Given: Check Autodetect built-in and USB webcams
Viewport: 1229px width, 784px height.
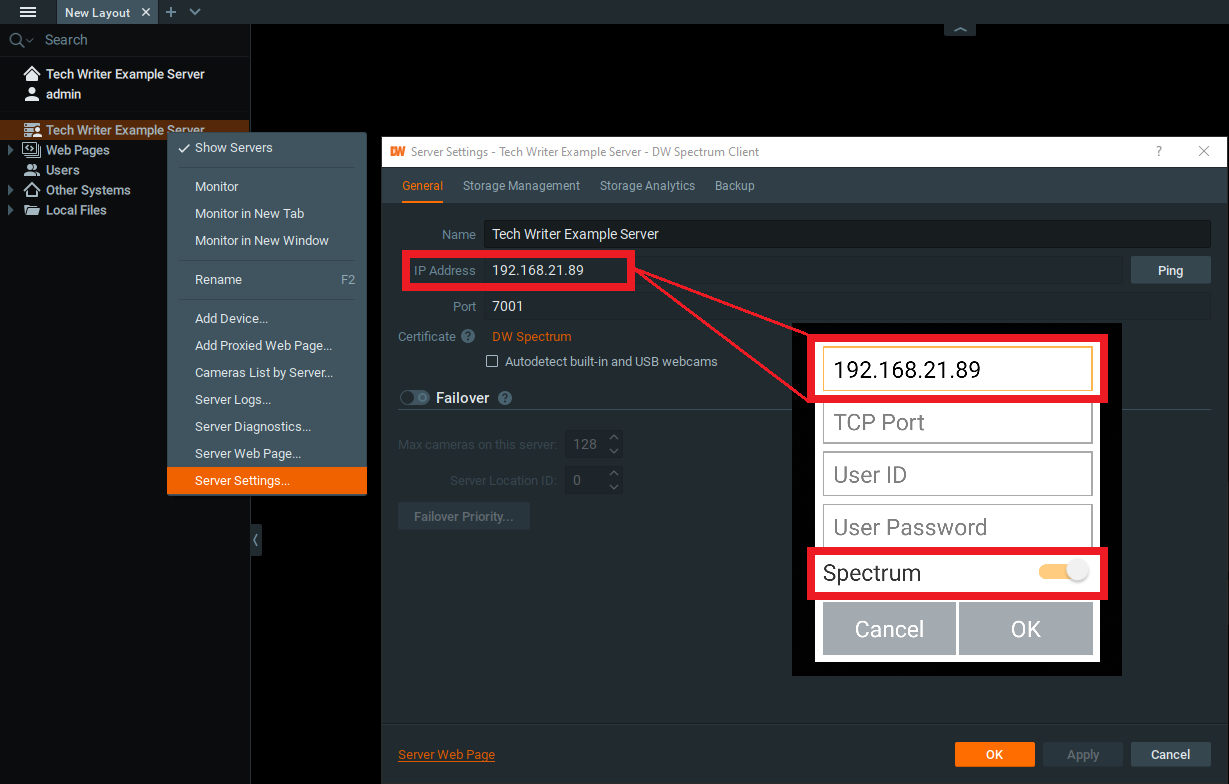Looking at the screenshot, I should [x=492, y=361].
